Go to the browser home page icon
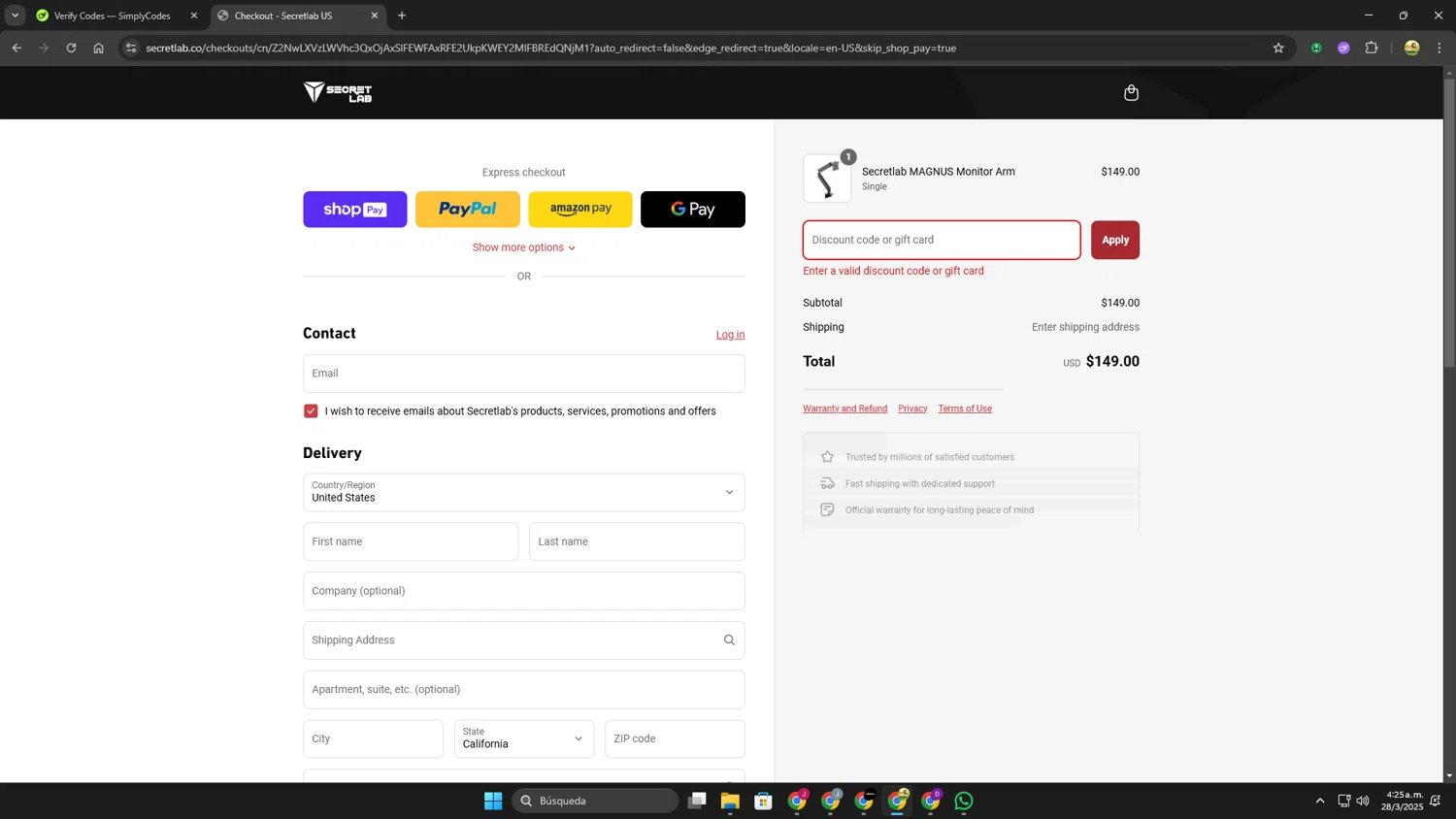 coord(98,48)
